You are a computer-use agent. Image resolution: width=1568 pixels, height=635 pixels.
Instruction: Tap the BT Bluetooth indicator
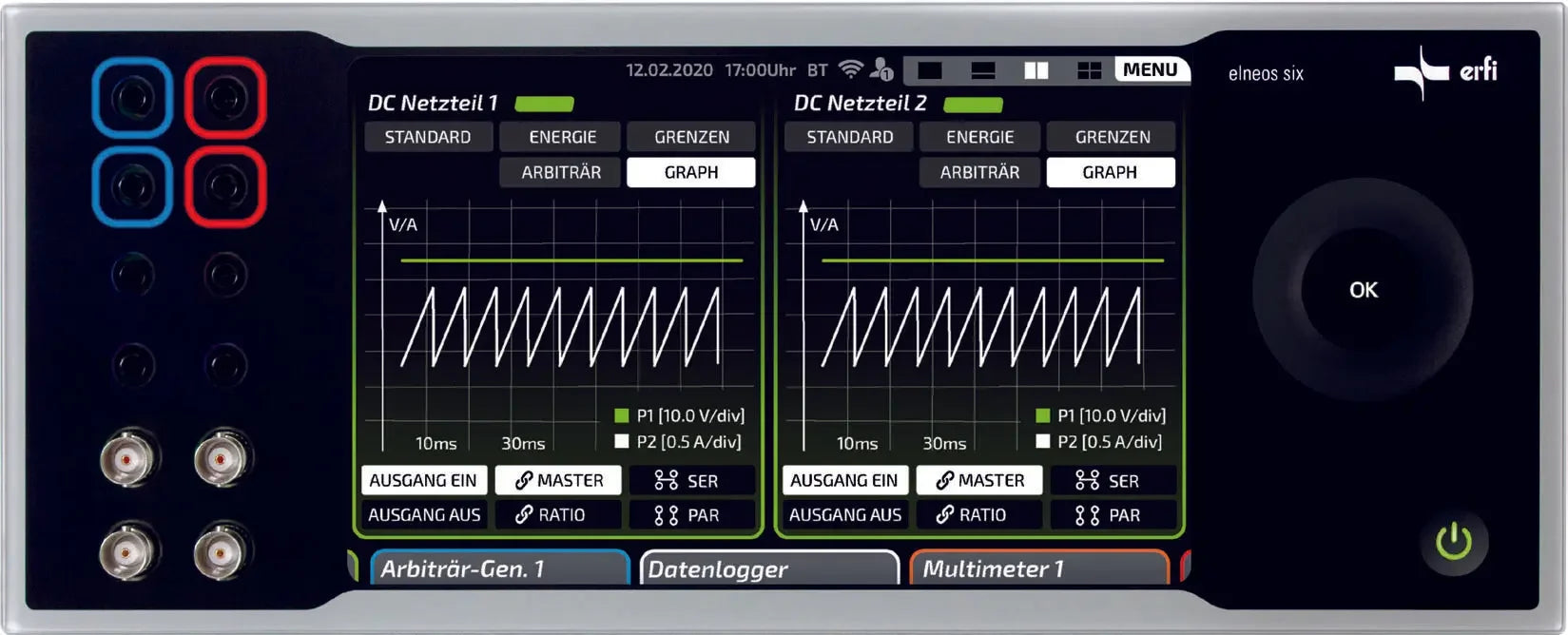(818, 70)
